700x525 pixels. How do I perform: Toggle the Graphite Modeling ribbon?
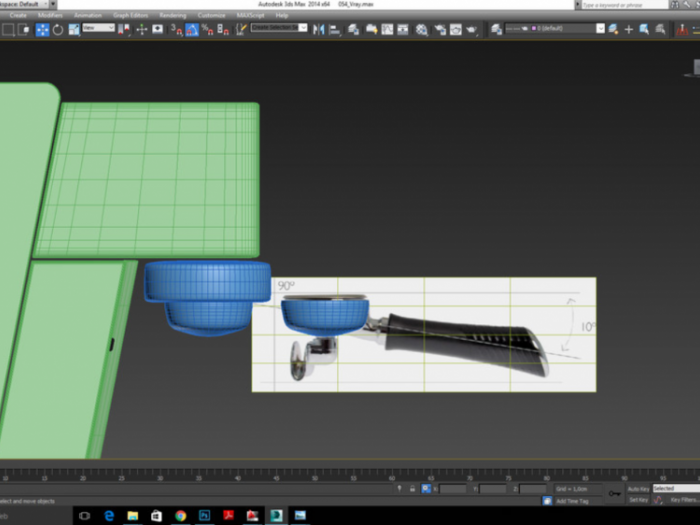(371, 30)
